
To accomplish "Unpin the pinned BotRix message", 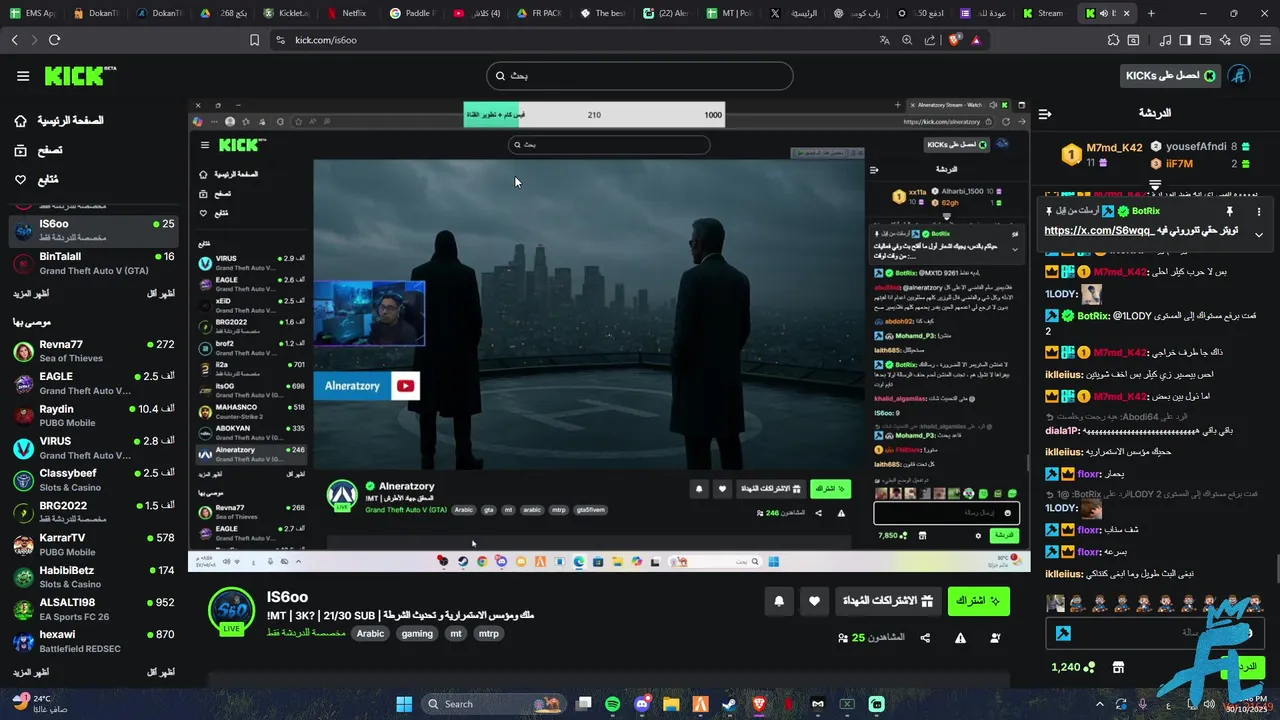I will 1229,212.
